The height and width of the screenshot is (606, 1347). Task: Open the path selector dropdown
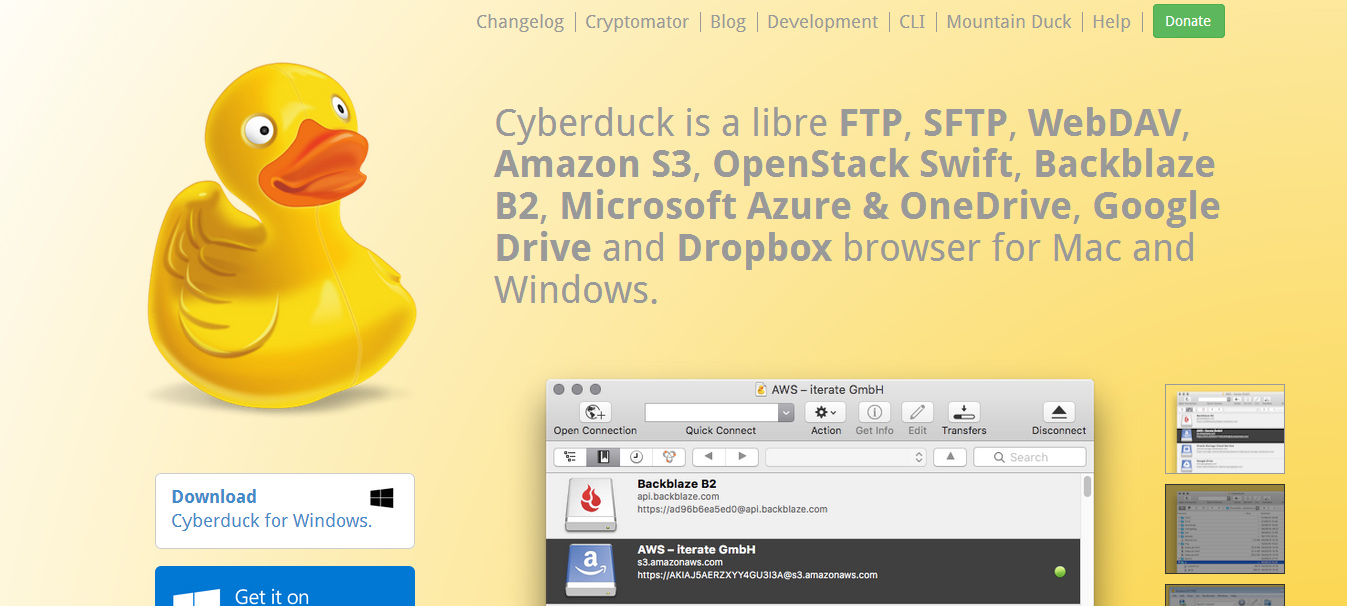pyautogui.click(x=846, y=457)
